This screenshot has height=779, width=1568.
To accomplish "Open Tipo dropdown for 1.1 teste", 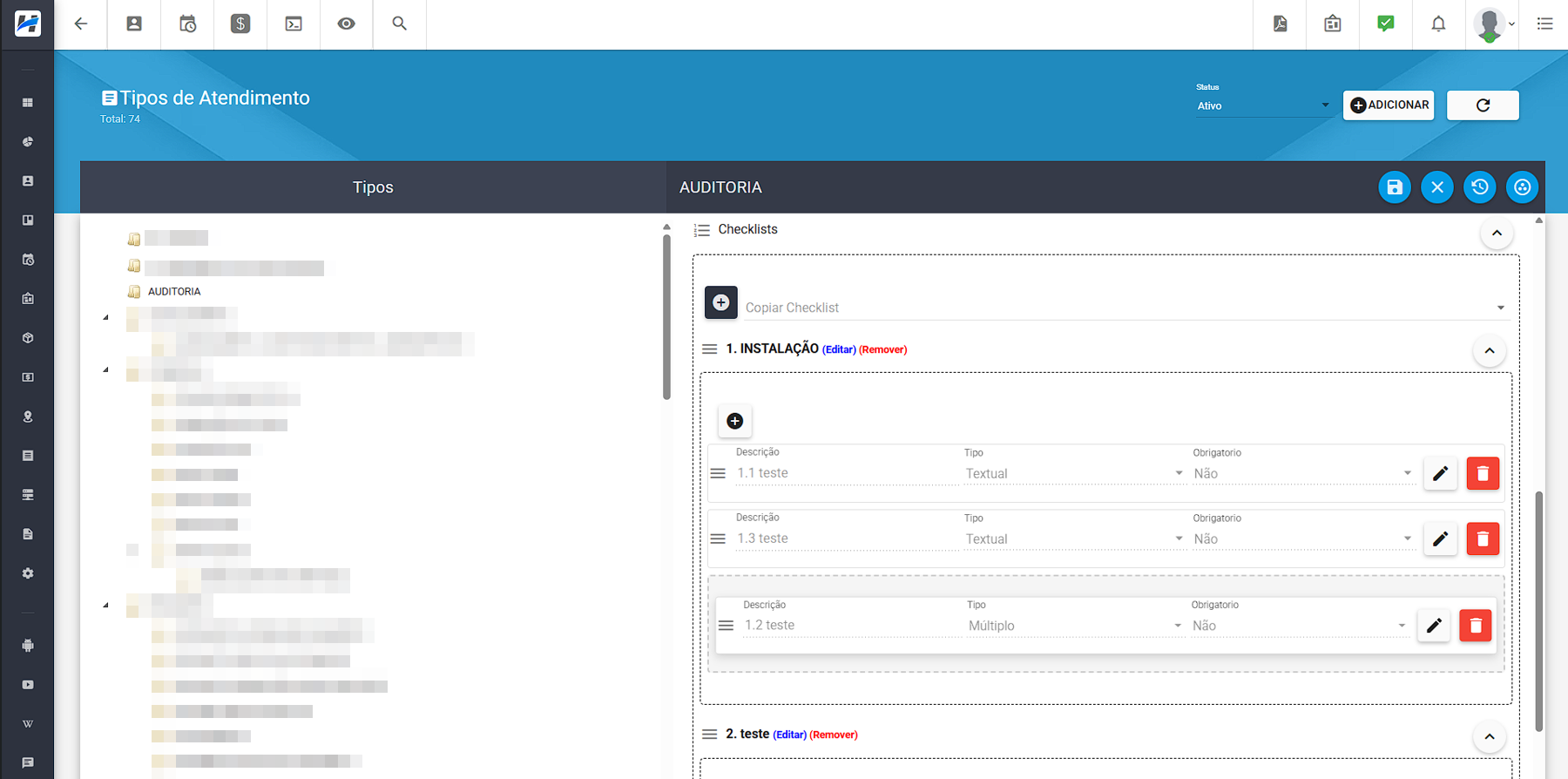I will click(1075, 473).
